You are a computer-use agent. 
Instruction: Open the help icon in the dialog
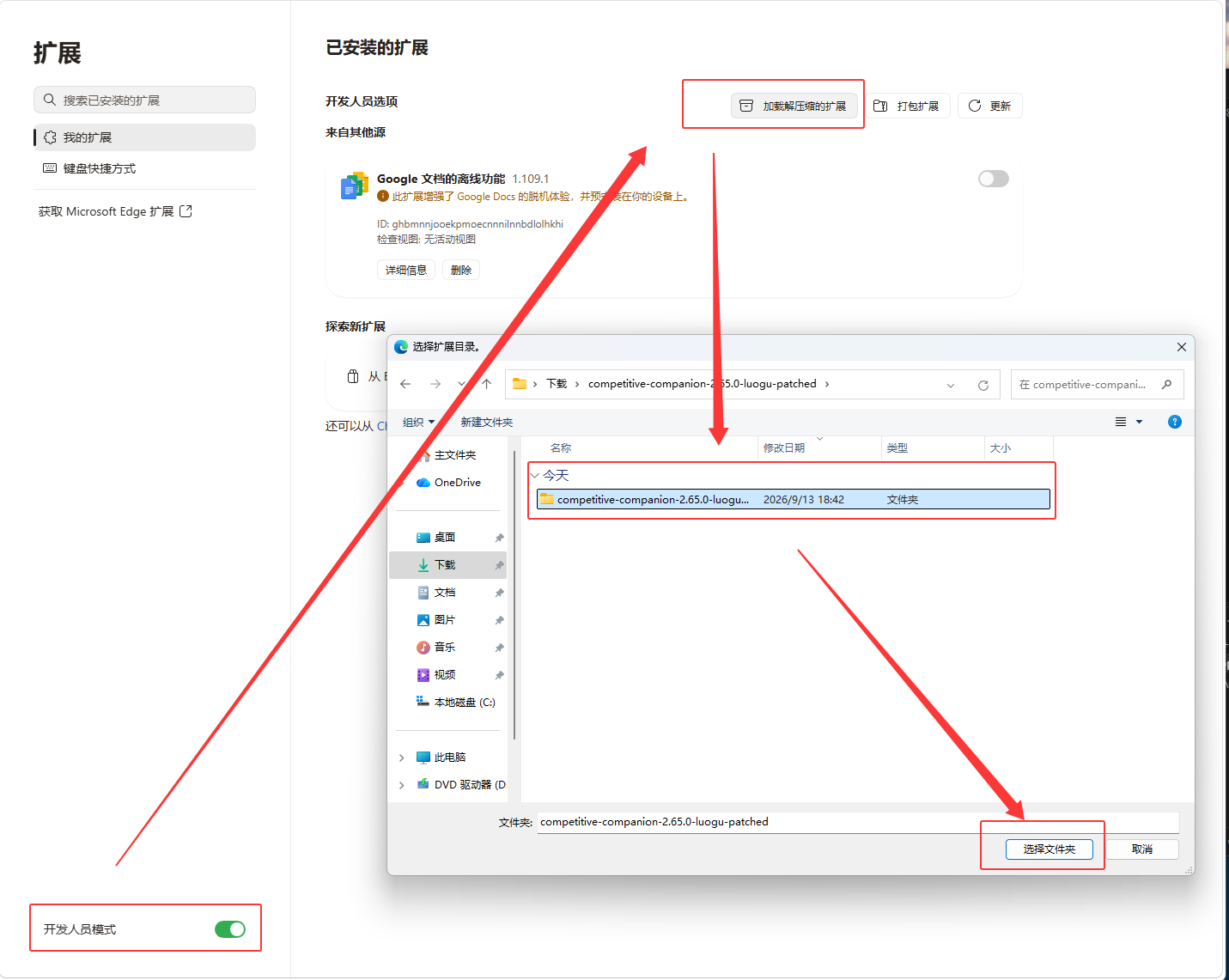pos(1175,422)
